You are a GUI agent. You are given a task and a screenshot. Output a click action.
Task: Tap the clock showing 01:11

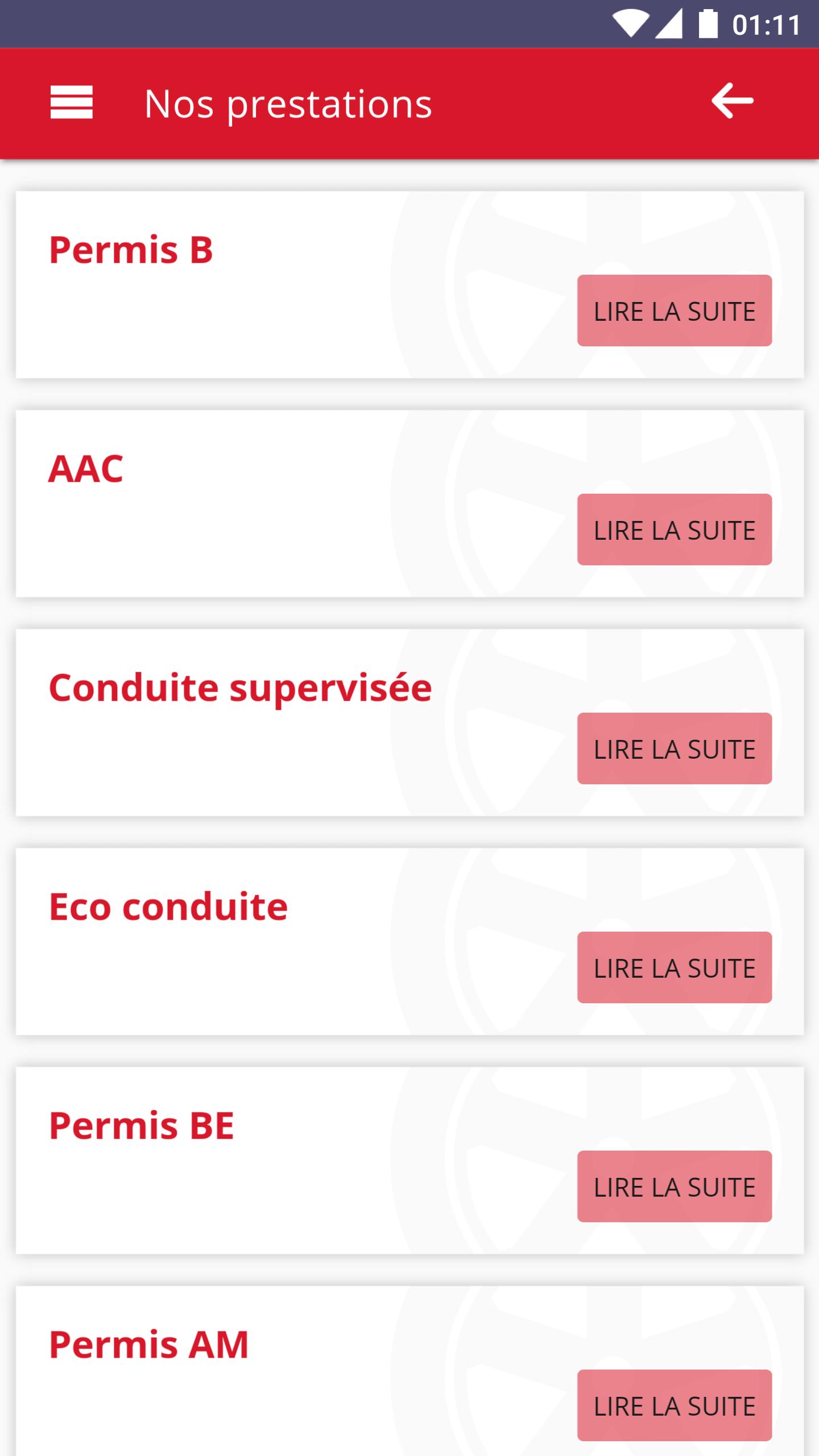click(x=767, y=25)
